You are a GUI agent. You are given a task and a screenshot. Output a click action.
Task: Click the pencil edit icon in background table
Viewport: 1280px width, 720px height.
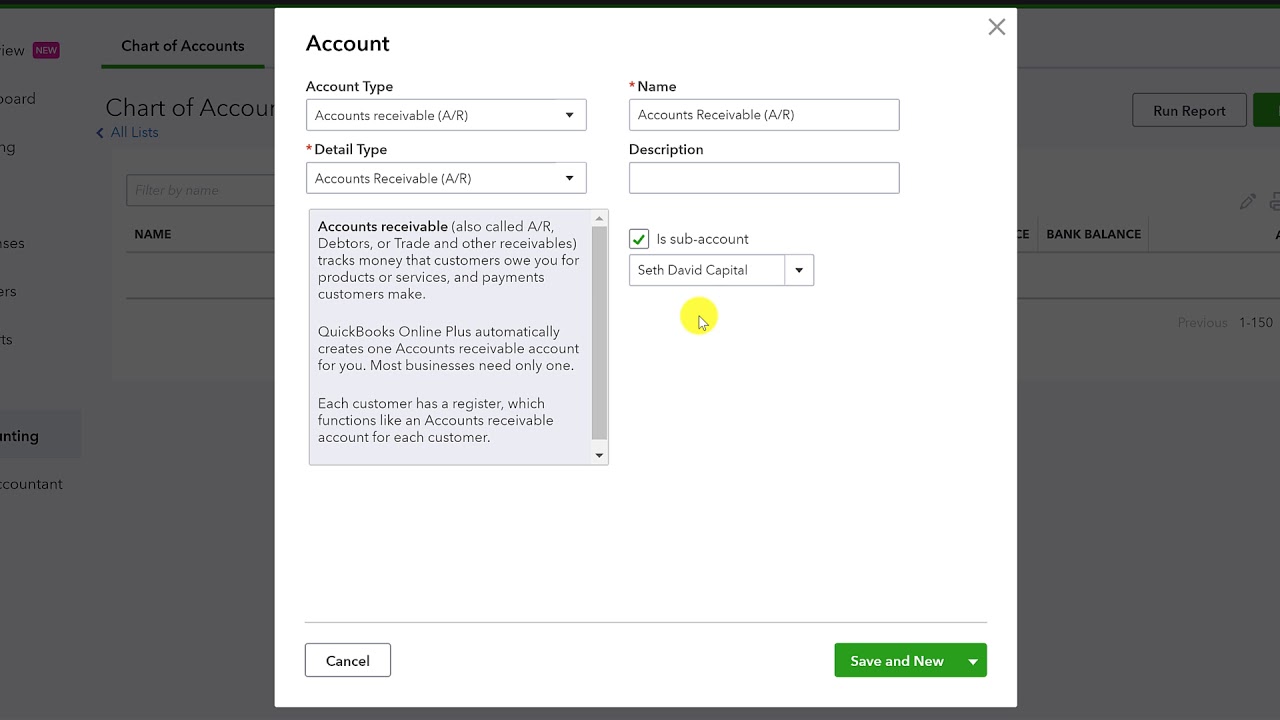pos(1247,202)
